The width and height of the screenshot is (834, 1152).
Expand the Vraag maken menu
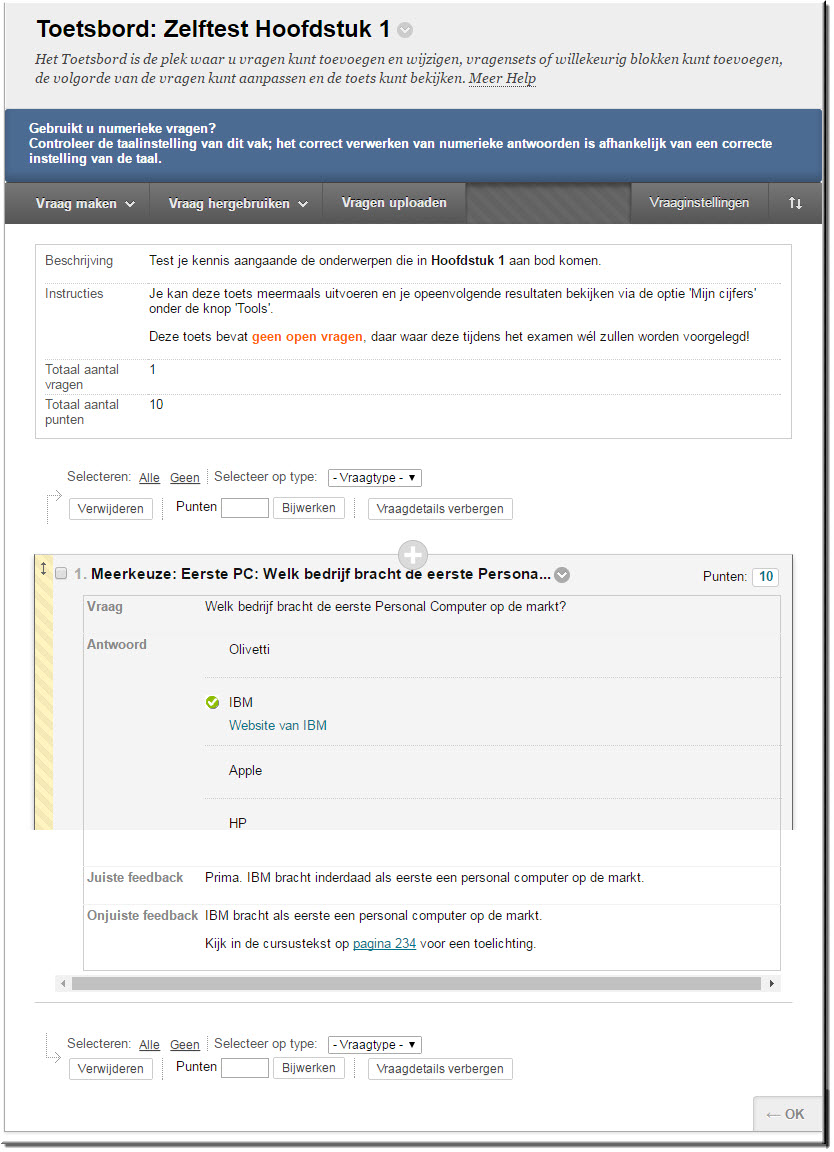tap(85, 203)
